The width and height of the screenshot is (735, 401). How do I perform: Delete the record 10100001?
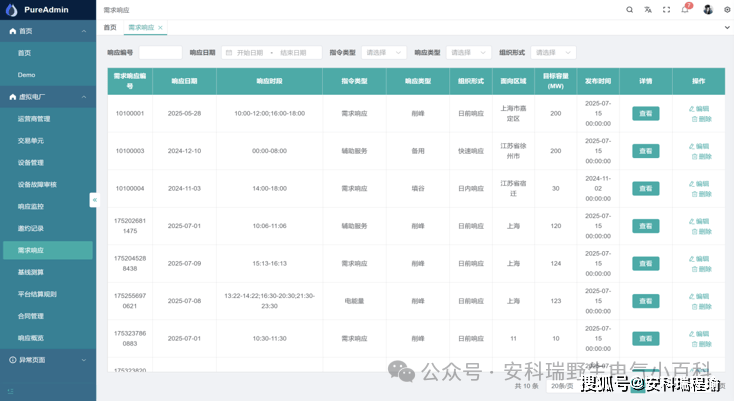point(702,119)
